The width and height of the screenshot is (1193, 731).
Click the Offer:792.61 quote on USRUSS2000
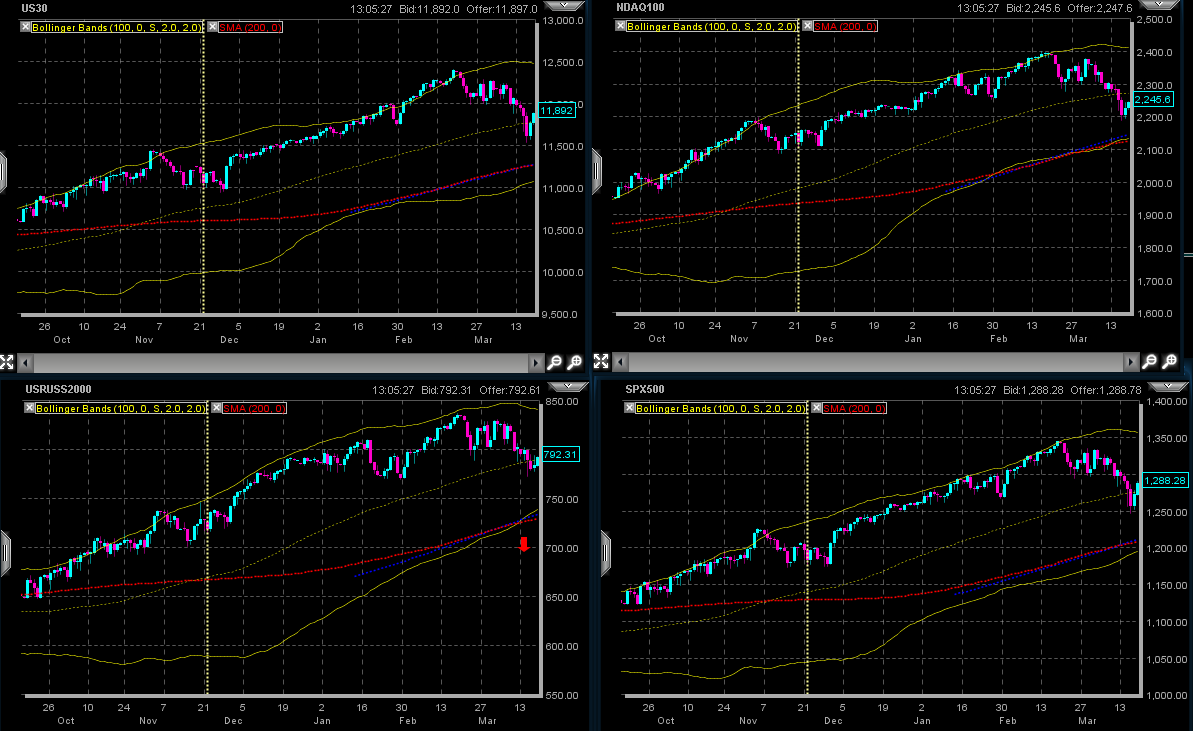510,390
